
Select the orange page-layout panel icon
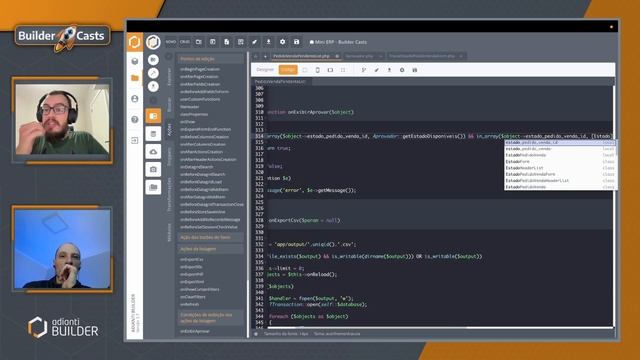pyautogui.click(x=153, y=116)
